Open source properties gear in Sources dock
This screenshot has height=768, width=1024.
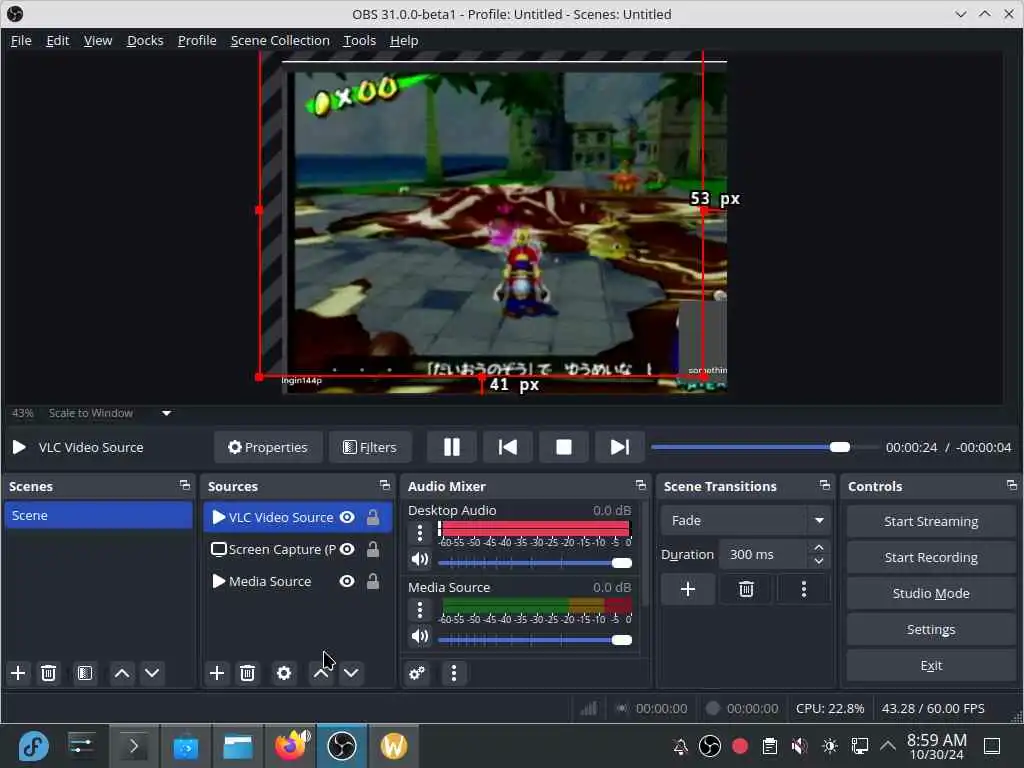[x=283, y=673]
